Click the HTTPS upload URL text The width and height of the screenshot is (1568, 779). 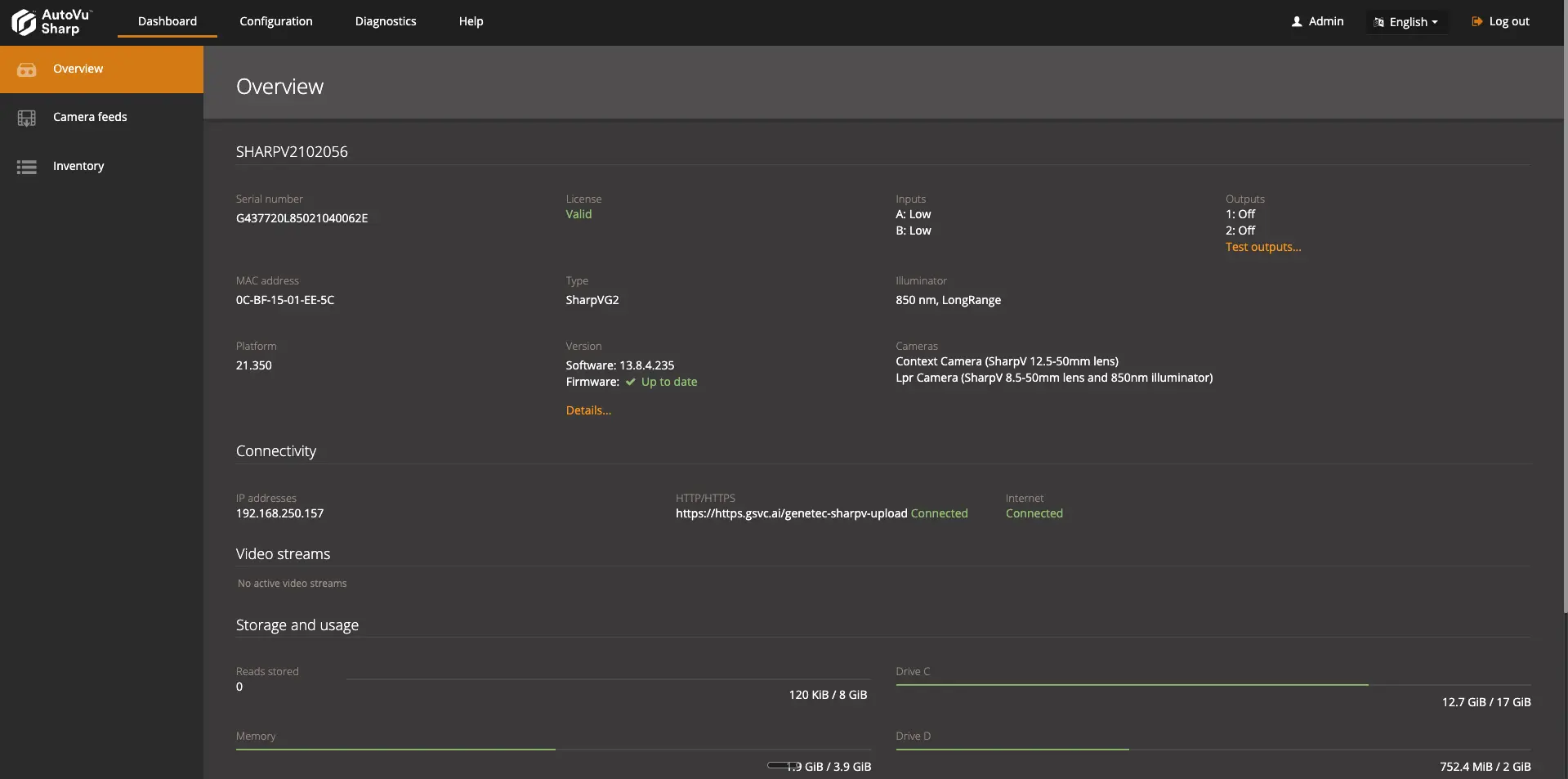792,513
